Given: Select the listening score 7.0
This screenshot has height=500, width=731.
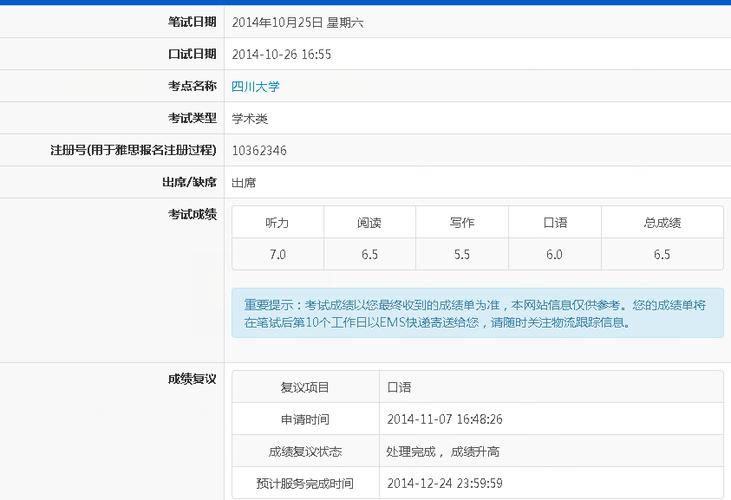Looking at the screenshot, I should (277, 254).
